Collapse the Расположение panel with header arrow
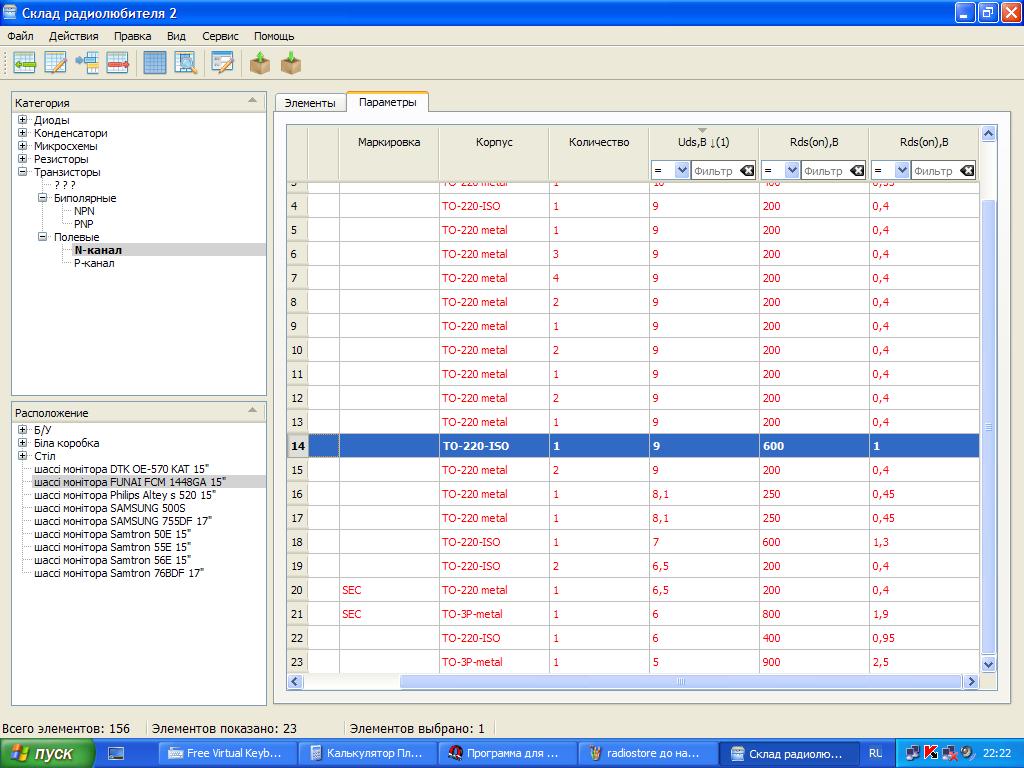Image resolution: width=1024 pixels, height=768 pixels. pos(253,411)
